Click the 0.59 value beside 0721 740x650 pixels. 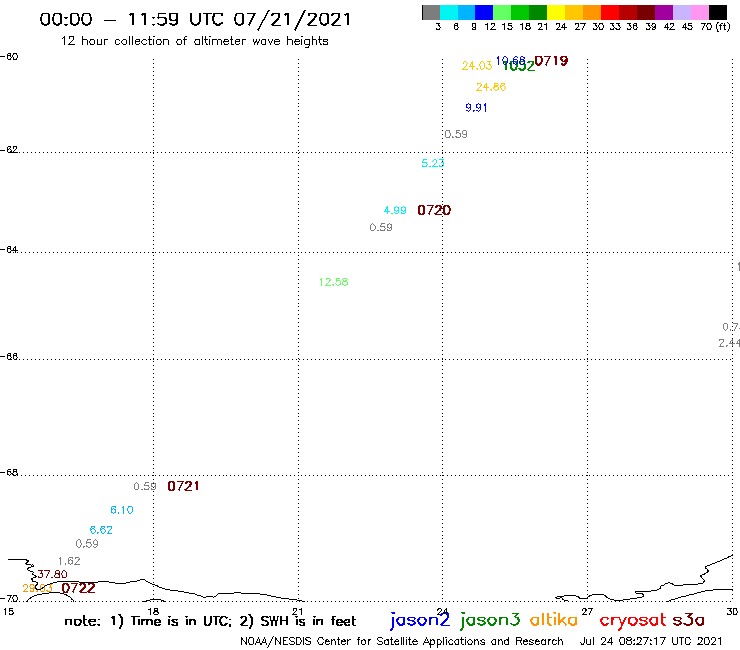click(145, 486)
